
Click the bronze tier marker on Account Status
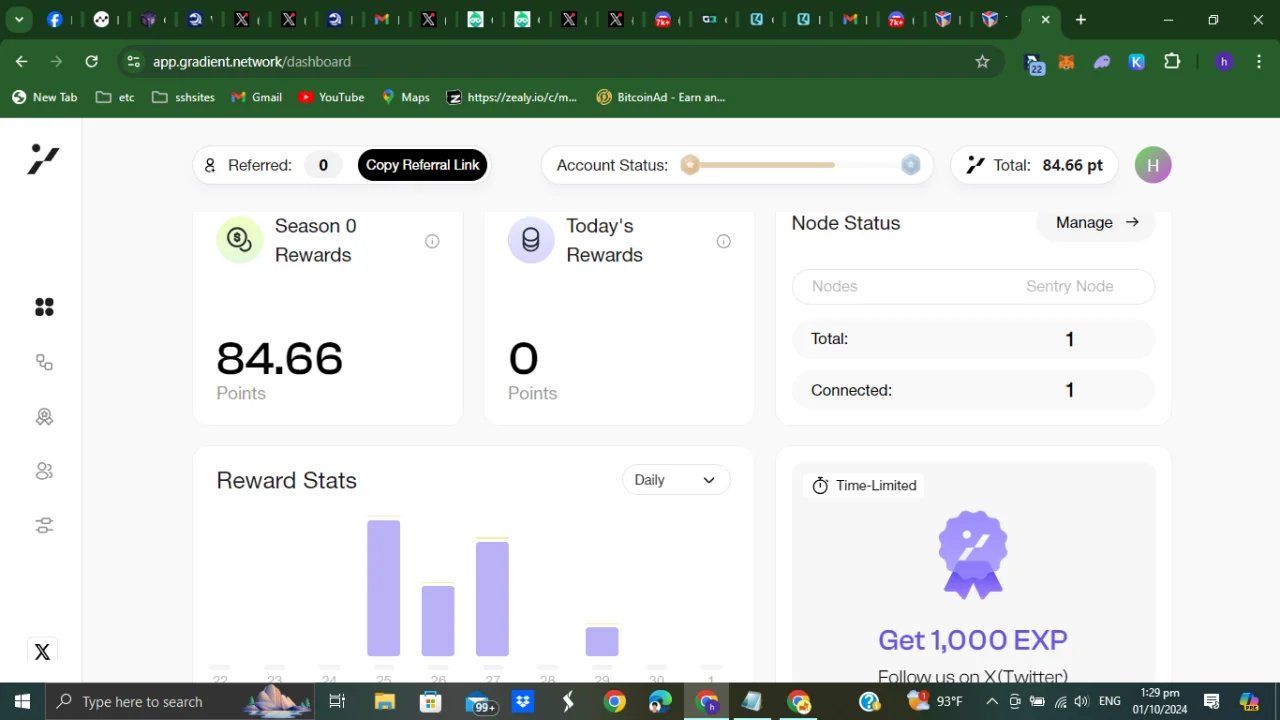689,165
